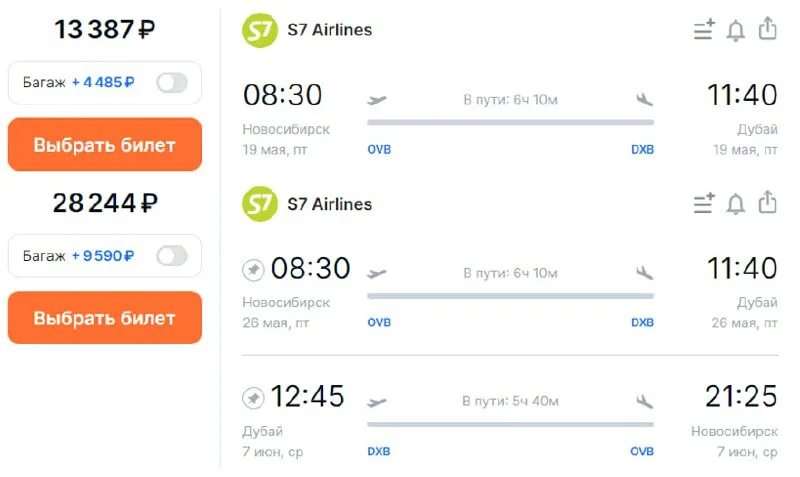
Task: Click the OVB airport code on 19 мая flight
Action: (x=379, y=150)
